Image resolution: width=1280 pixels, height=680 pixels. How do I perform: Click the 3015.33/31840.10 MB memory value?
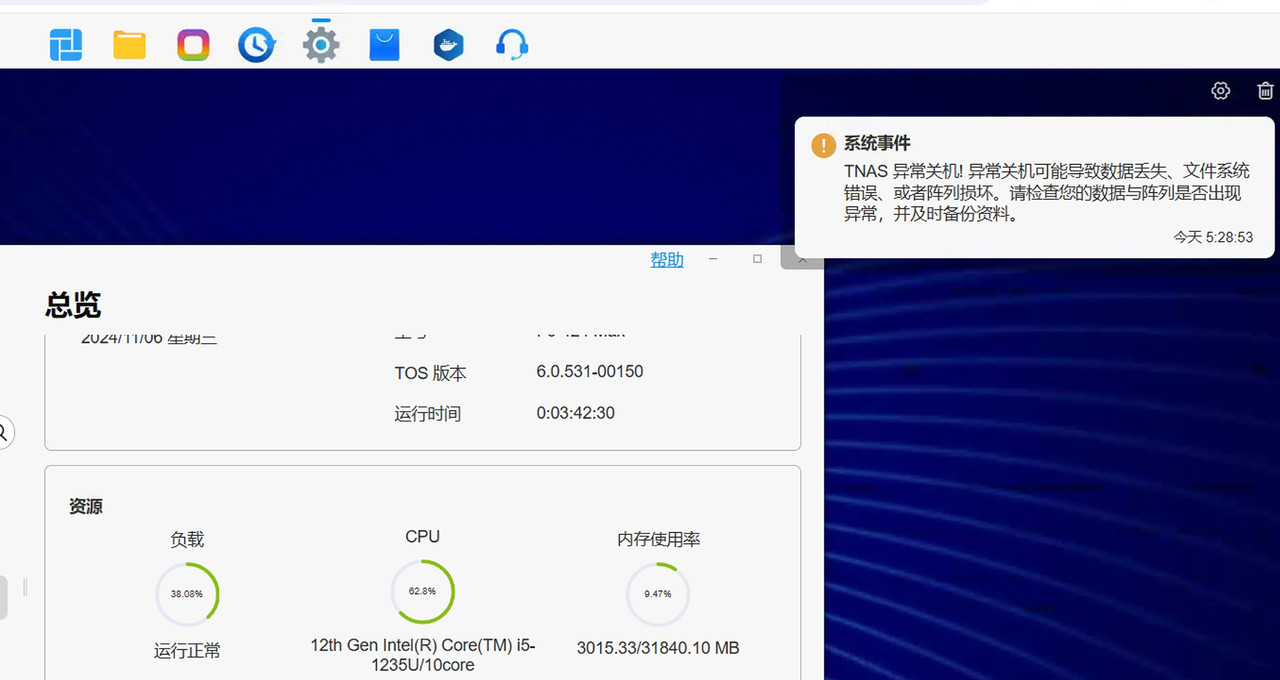[x=658, y=648]
